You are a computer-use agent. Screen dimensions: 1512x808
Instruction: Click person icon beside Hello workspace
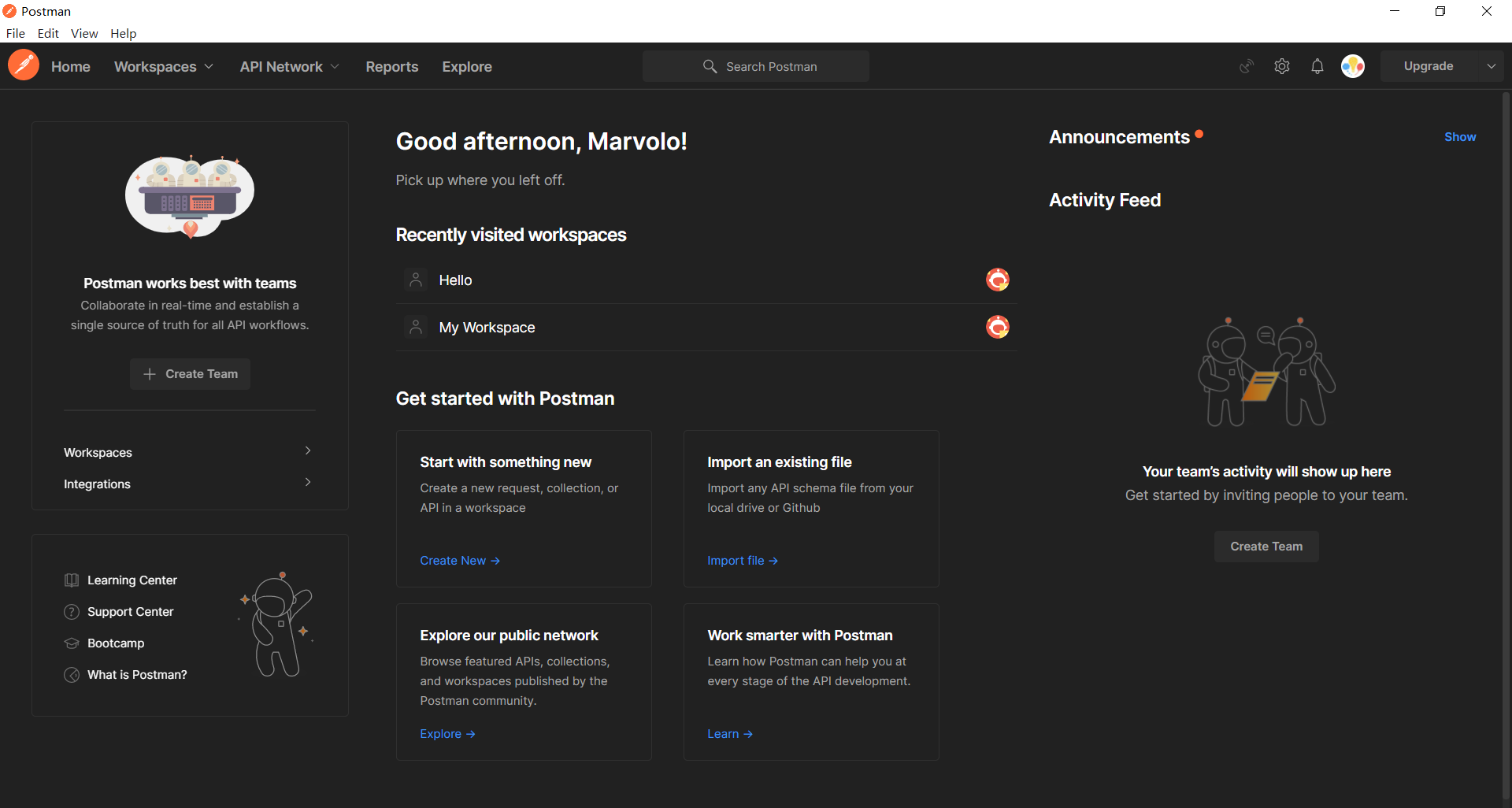pos(416,280)
